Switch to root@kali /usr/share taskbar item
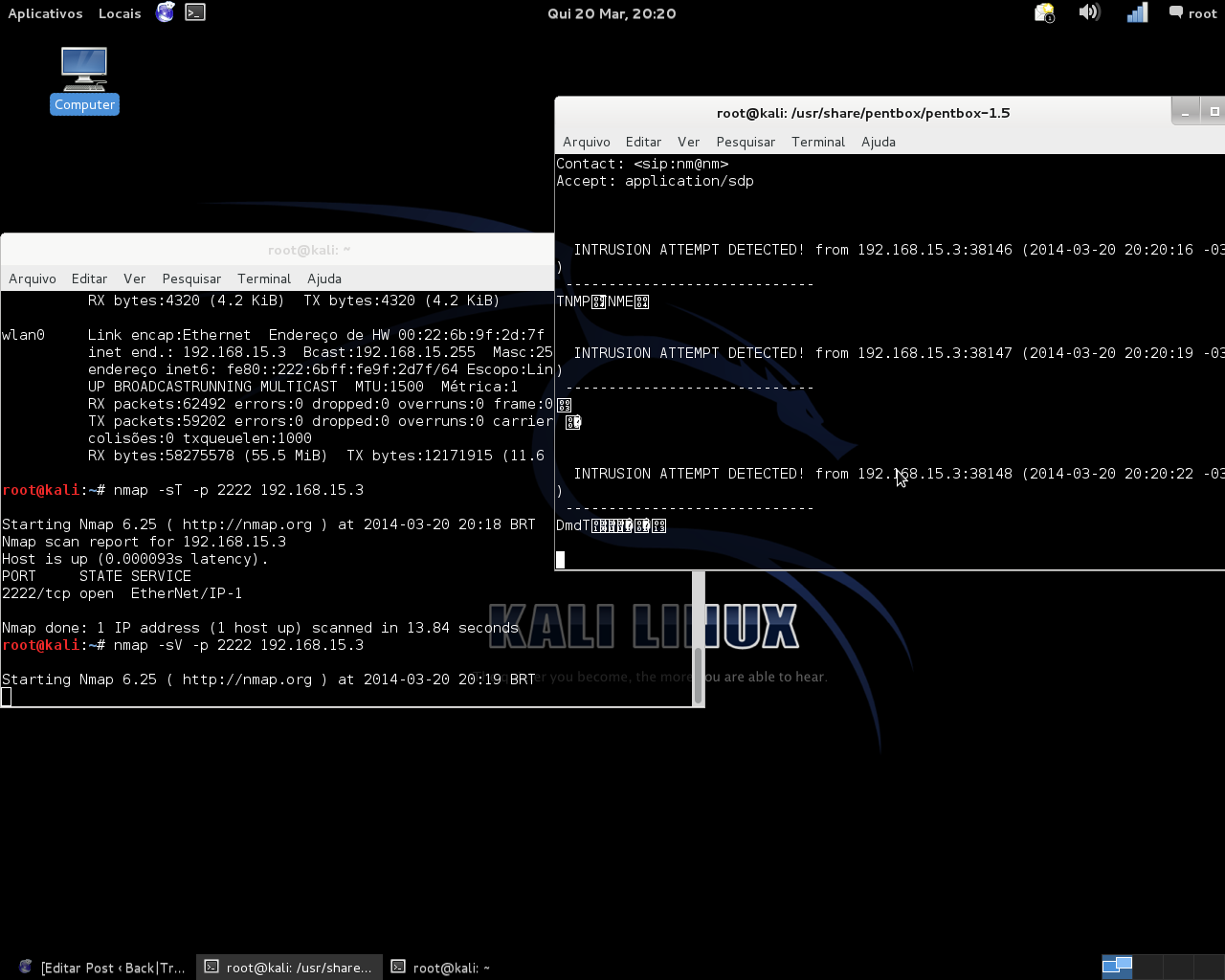Image resolution: width=1225 pixels, height=980 pixels. point(289,968)
